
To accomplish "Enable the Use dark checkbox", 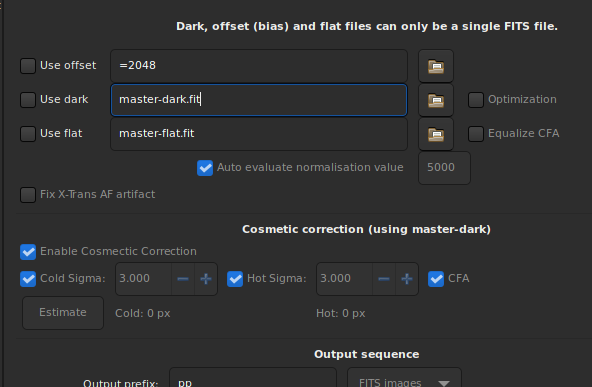I will [28, 100].
